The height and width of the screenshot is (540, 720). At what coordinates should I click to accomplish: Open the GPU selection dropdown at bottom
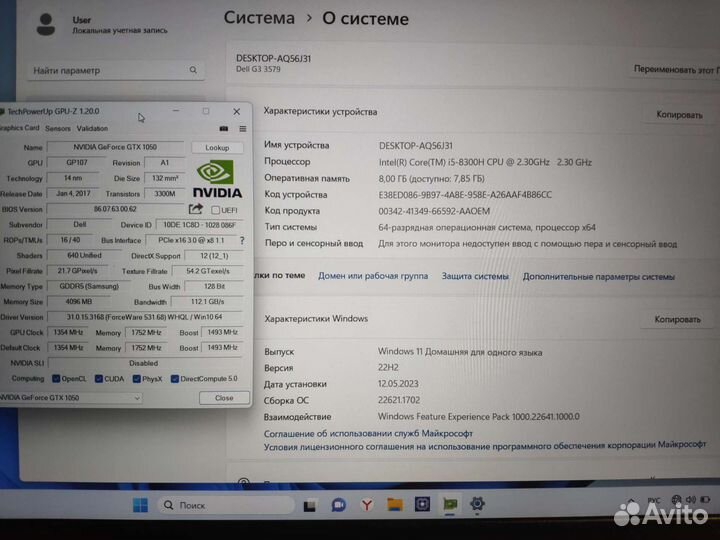(x=71, y=398)
